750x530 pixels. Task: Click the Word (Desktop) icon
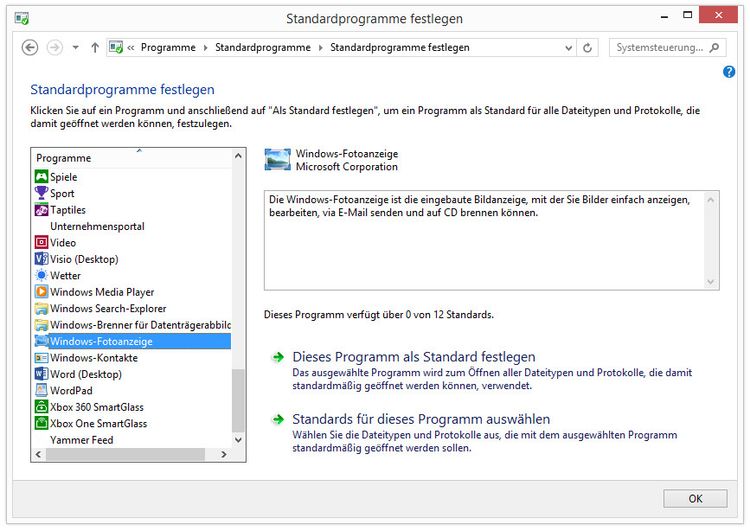[42, 374]
